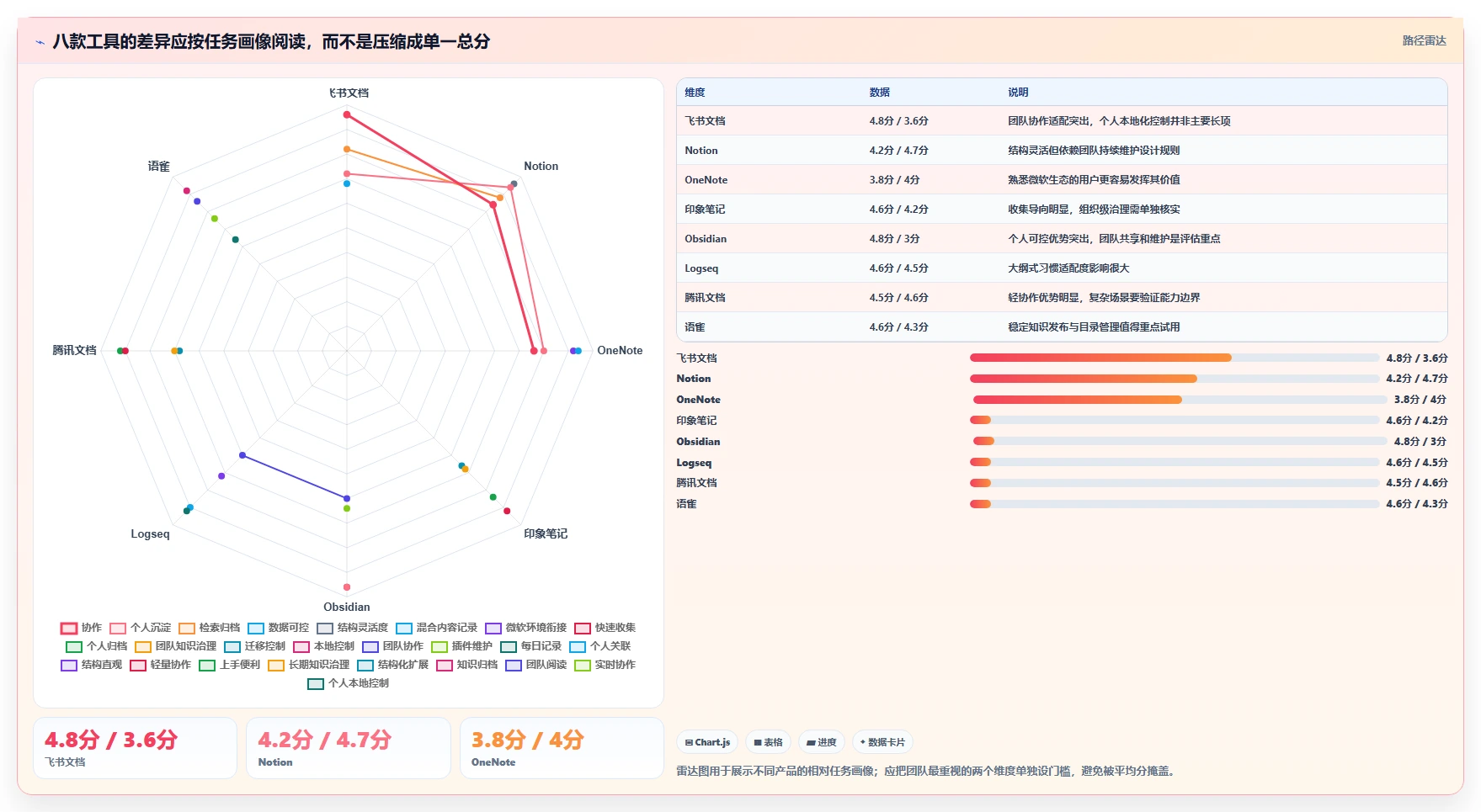Toggle the 数据可控 legend series
Image resolution: width=1481 pixels, height=812 pixels.
pyautogui.click(x=278, y=628)
